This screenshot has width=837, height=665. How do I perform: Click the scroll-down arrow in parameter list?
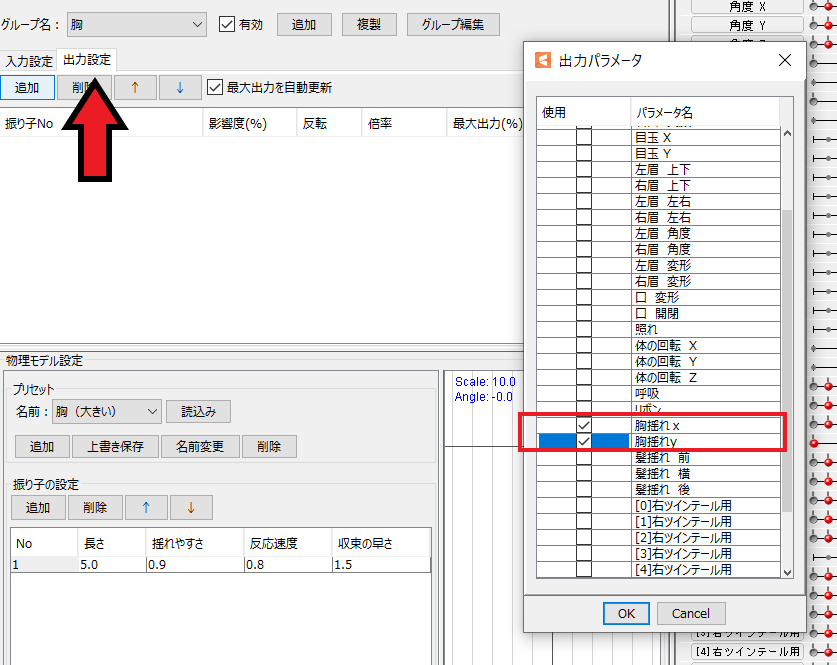click(786, 571)
